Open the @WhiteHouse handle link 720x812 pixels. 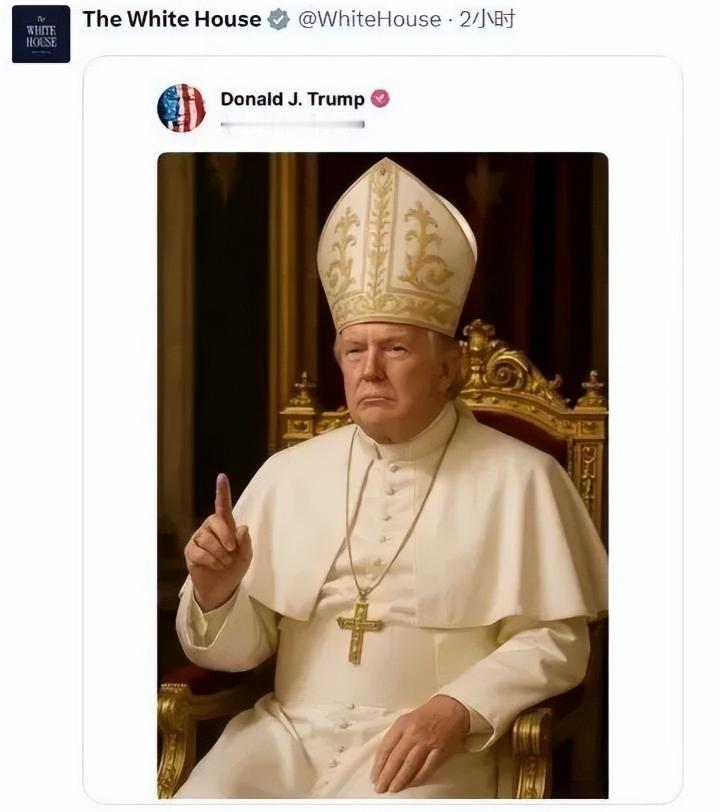click(369, 19)
